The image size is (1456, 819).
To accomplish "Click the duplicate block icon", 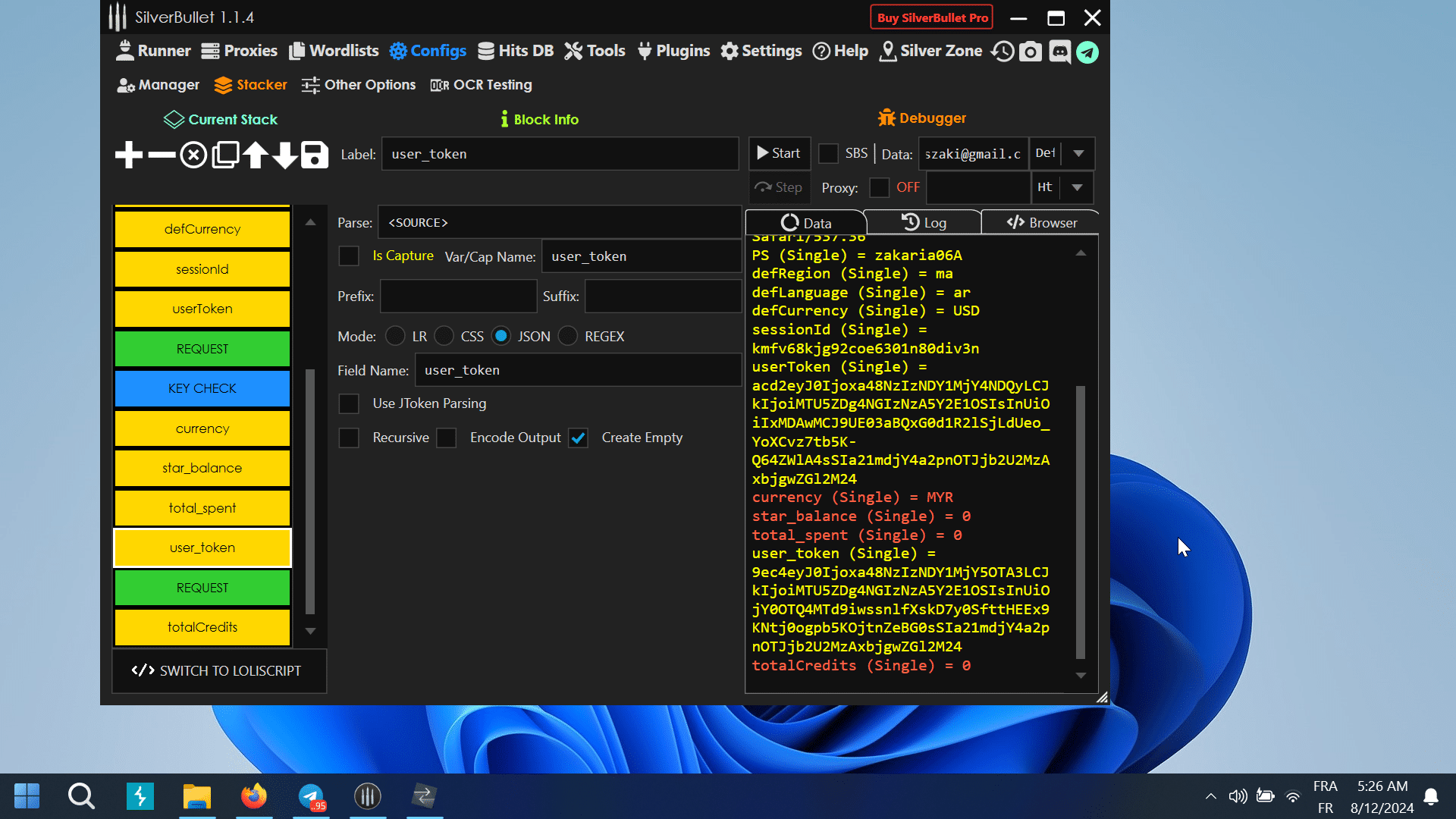I will click(225, 155).
